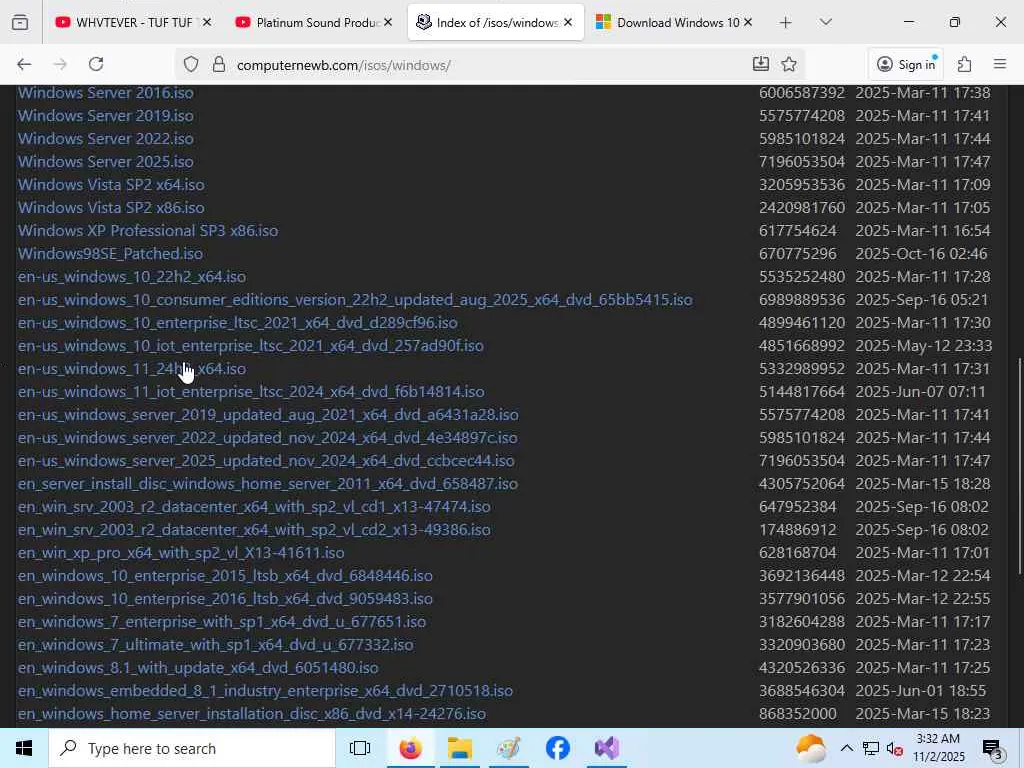Image resolution: width=1024 pixels, height=768 pixels.
Task: Download windows_server_2022_updated_nov_2024 ISO
Action: tap(268, 438)
